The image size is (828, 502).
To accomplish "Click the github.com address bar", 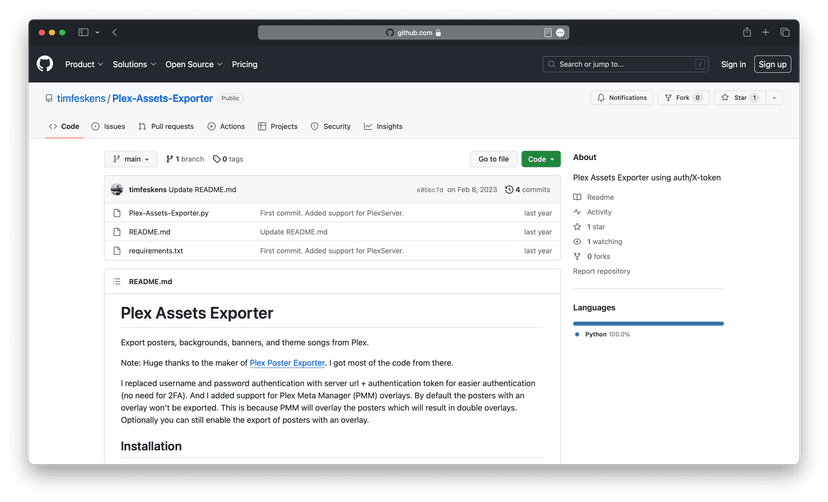I will click(x=413, y=33).
